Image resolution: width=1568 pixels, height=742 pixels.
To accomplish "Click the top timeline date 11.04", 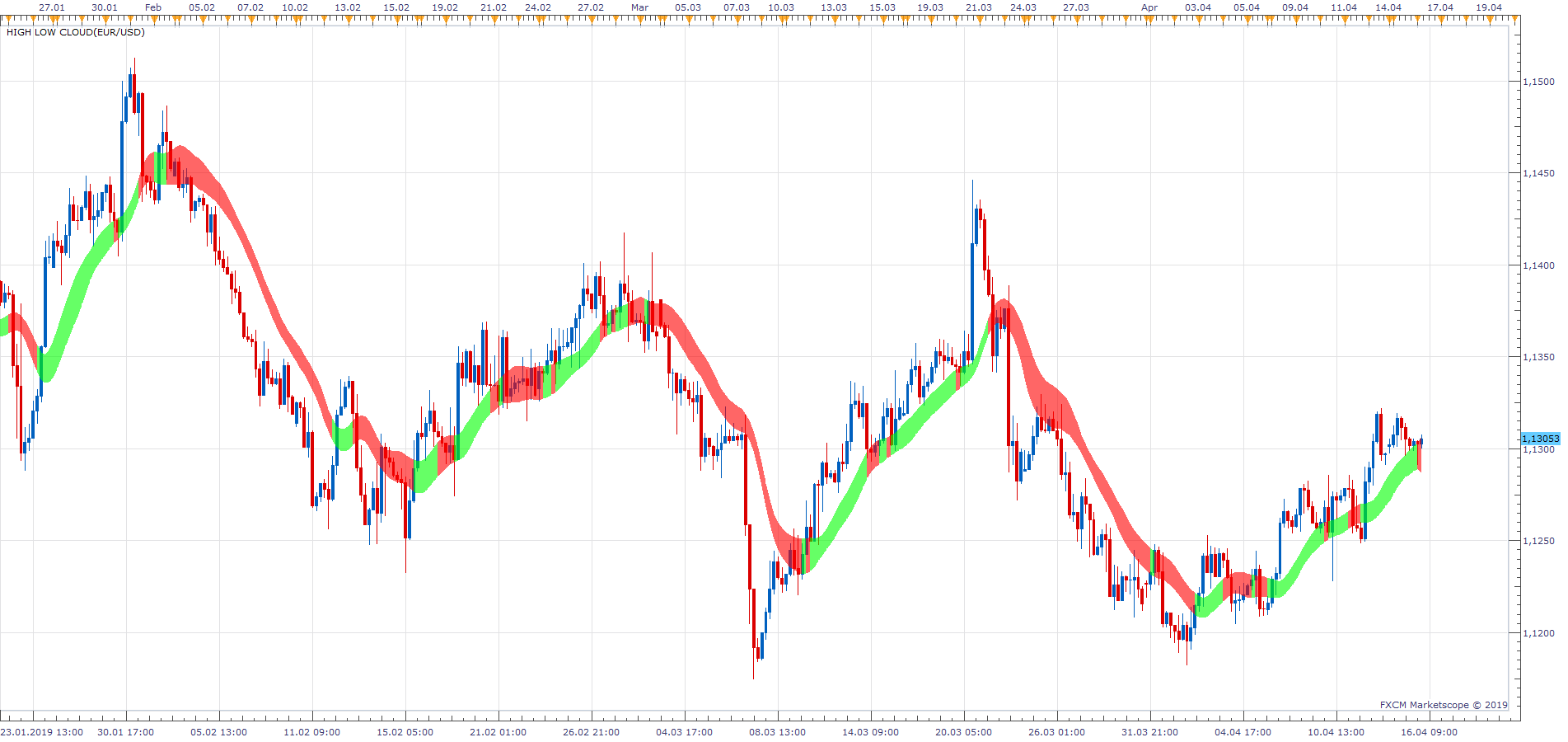I will pos(1344,7).
